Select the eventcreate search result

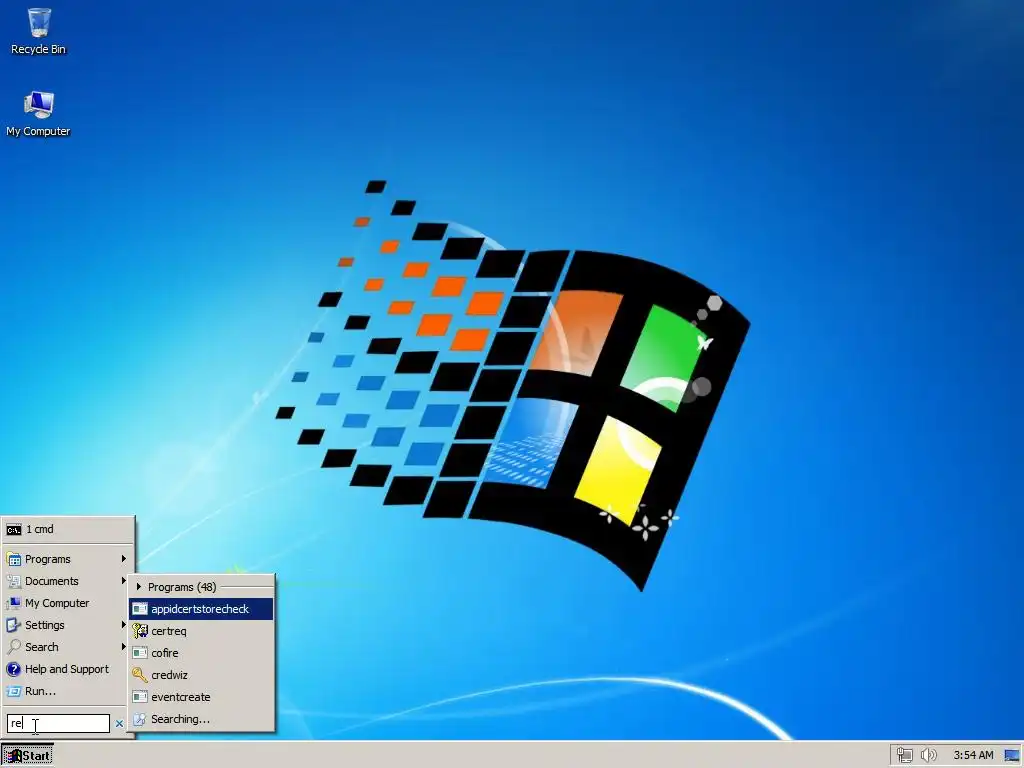pos(201,697)
